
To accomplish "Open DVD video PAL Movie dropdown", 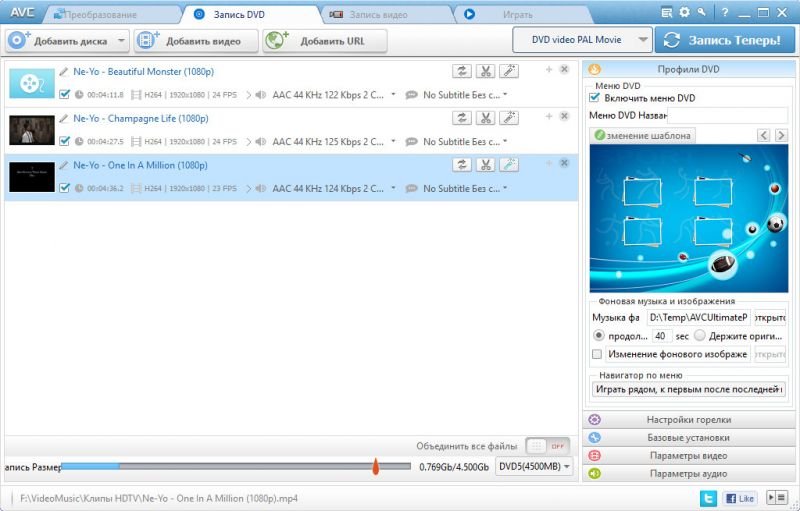I will coord(581,40).
